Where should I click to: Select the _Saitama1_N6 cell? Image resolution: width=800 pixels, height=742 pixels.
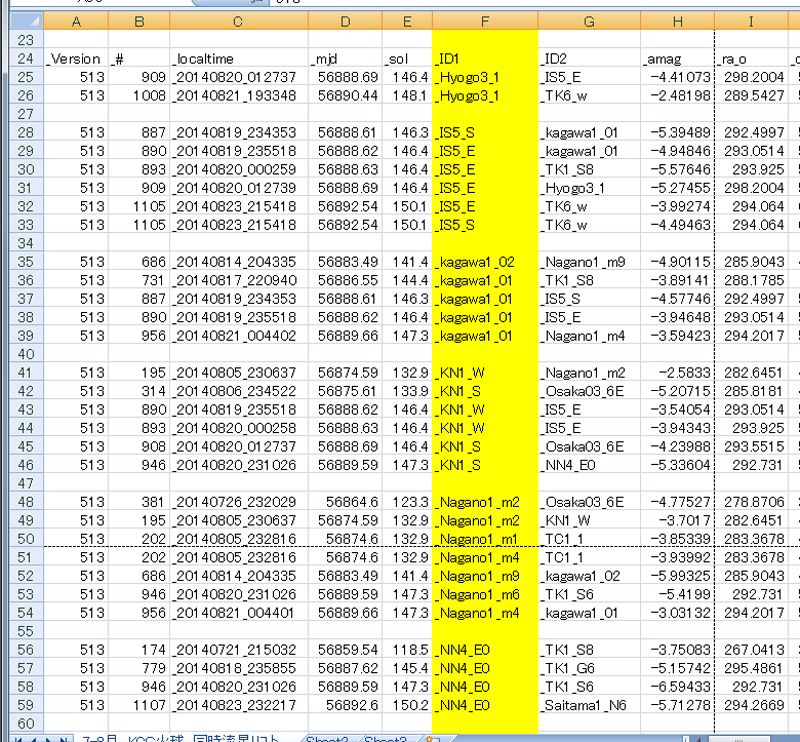[589, 705]
